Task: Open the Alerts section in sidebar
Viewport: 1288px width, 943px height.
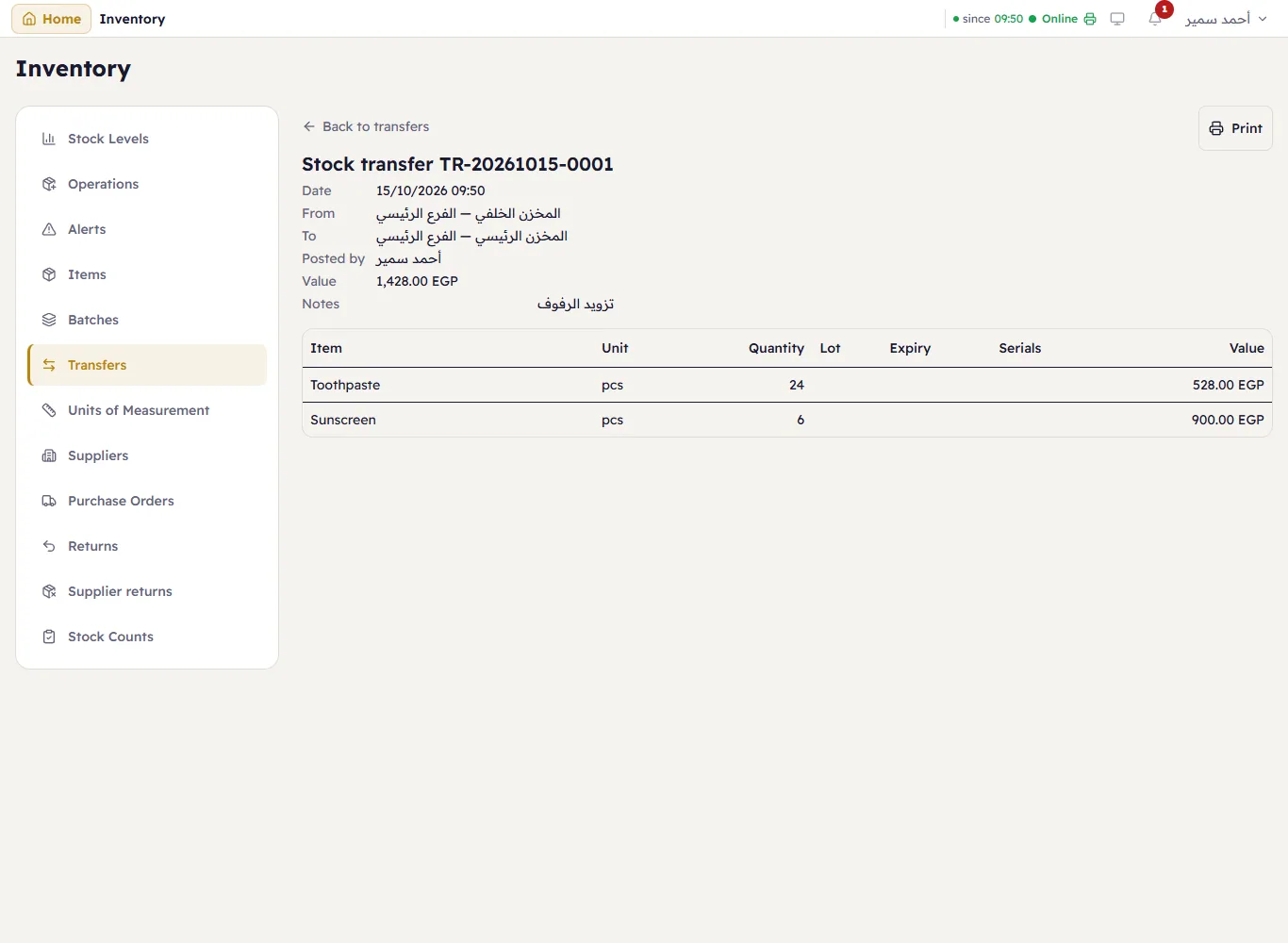Action: pyautogui.click(x=147, y=229)
